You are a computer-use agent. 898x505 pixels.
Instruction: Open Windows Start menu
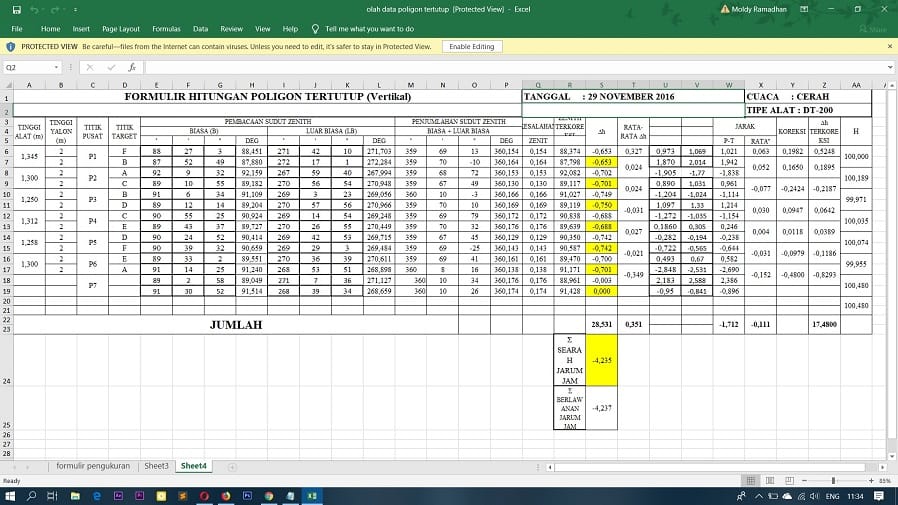coord(10,496)
